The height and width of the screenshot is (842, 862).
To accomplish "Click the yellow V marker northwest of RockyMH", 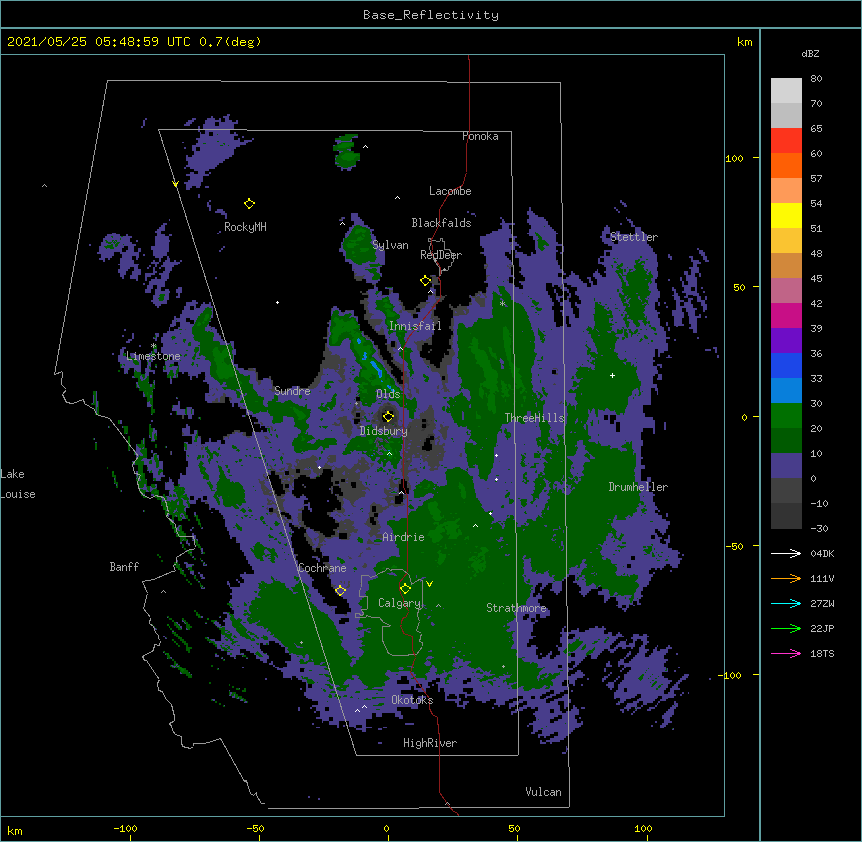I will (175, 184).
